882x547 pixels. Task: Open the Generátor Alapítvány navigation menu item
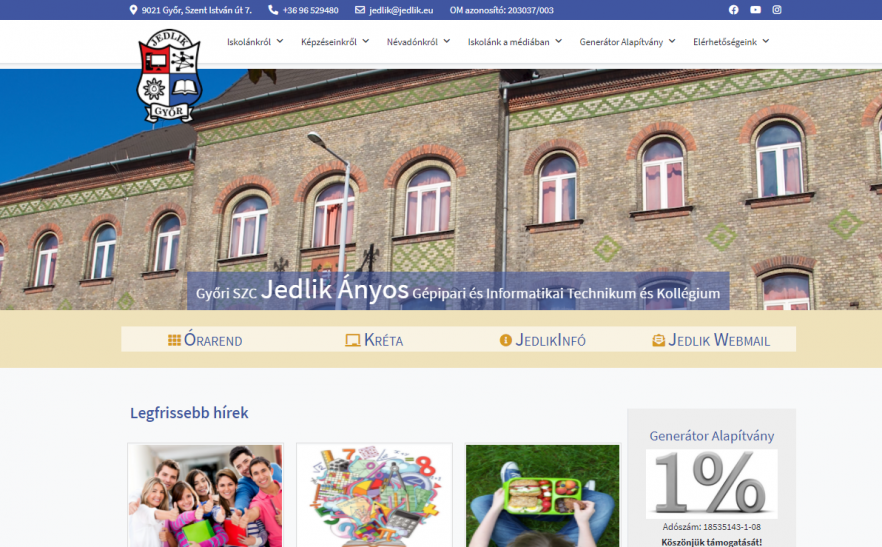click(x=621, y=42)
